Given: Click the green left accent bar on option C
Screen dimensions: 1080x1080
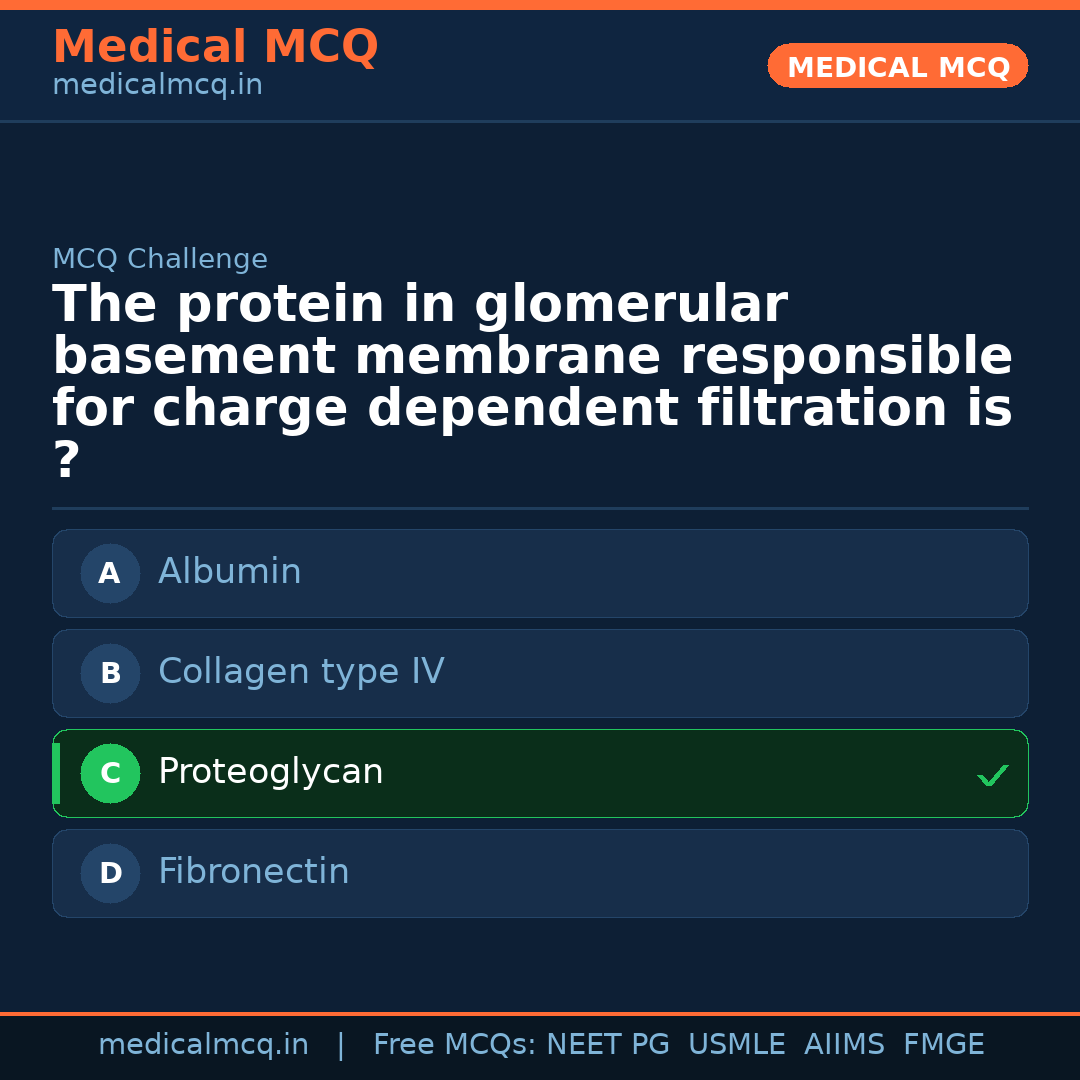Looking at the screenshot, I should pyautogui.click(x=56, y=773).
